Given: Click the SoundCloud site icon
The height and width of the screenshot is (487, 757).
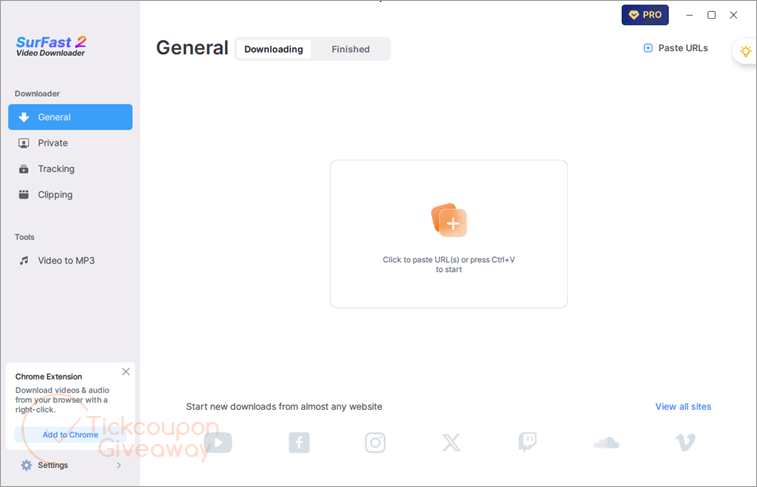Looking at the screenshot, I should tap(606, 443).
